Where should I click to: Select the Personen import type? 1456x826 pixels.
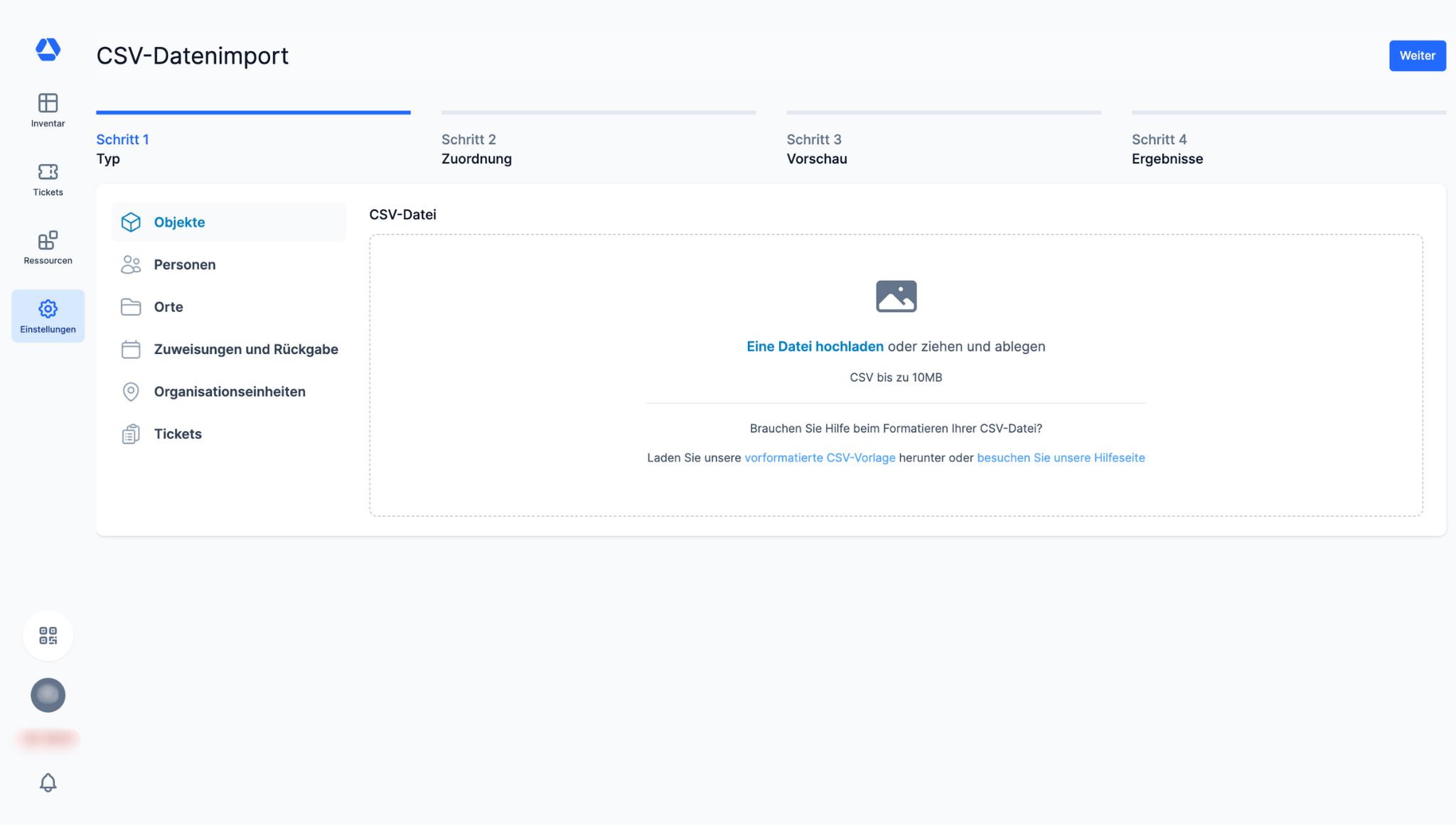point(184,264)
